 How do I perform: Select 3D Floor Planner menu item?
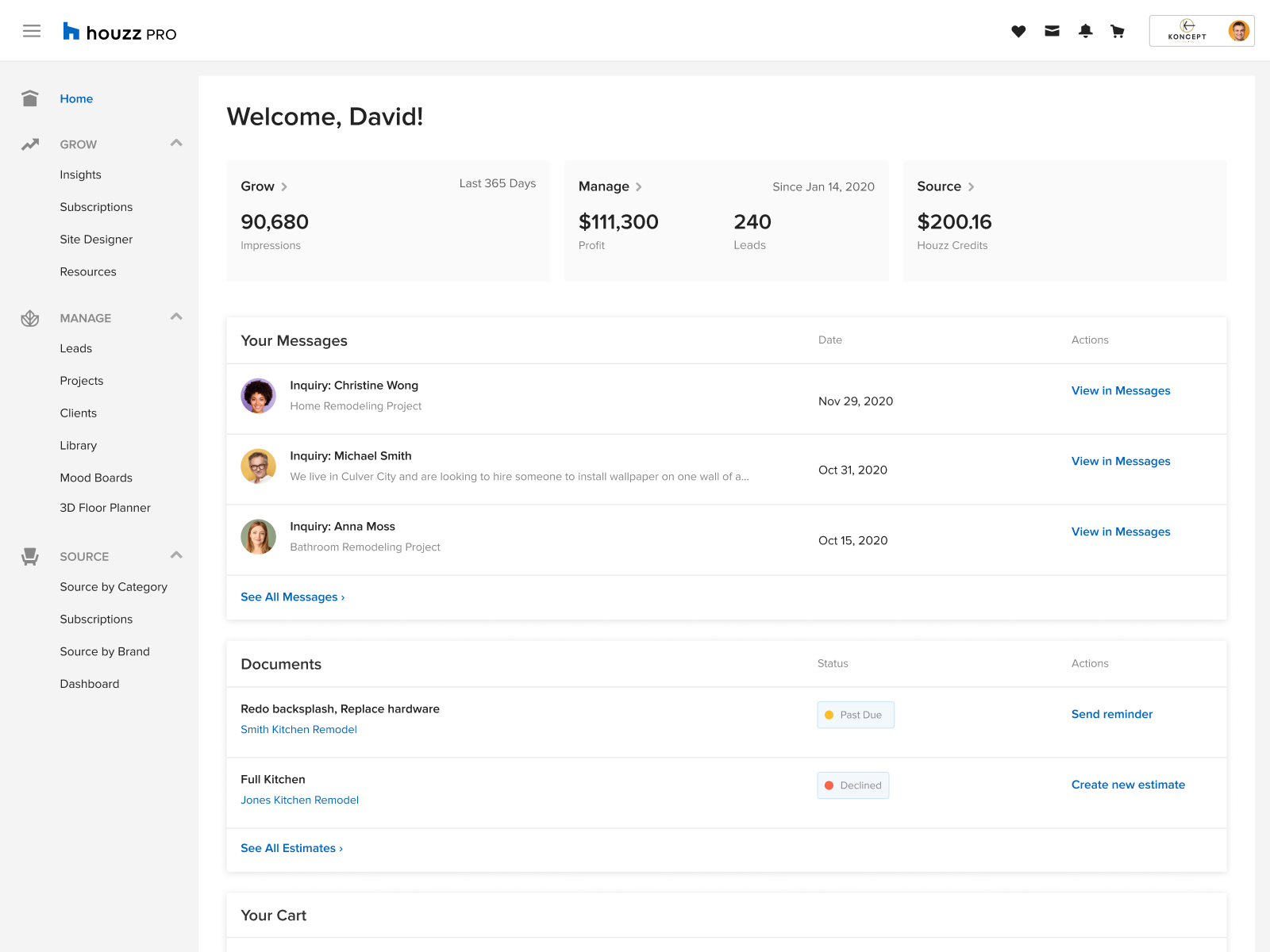pyautogui.click(x=105, y=508)
